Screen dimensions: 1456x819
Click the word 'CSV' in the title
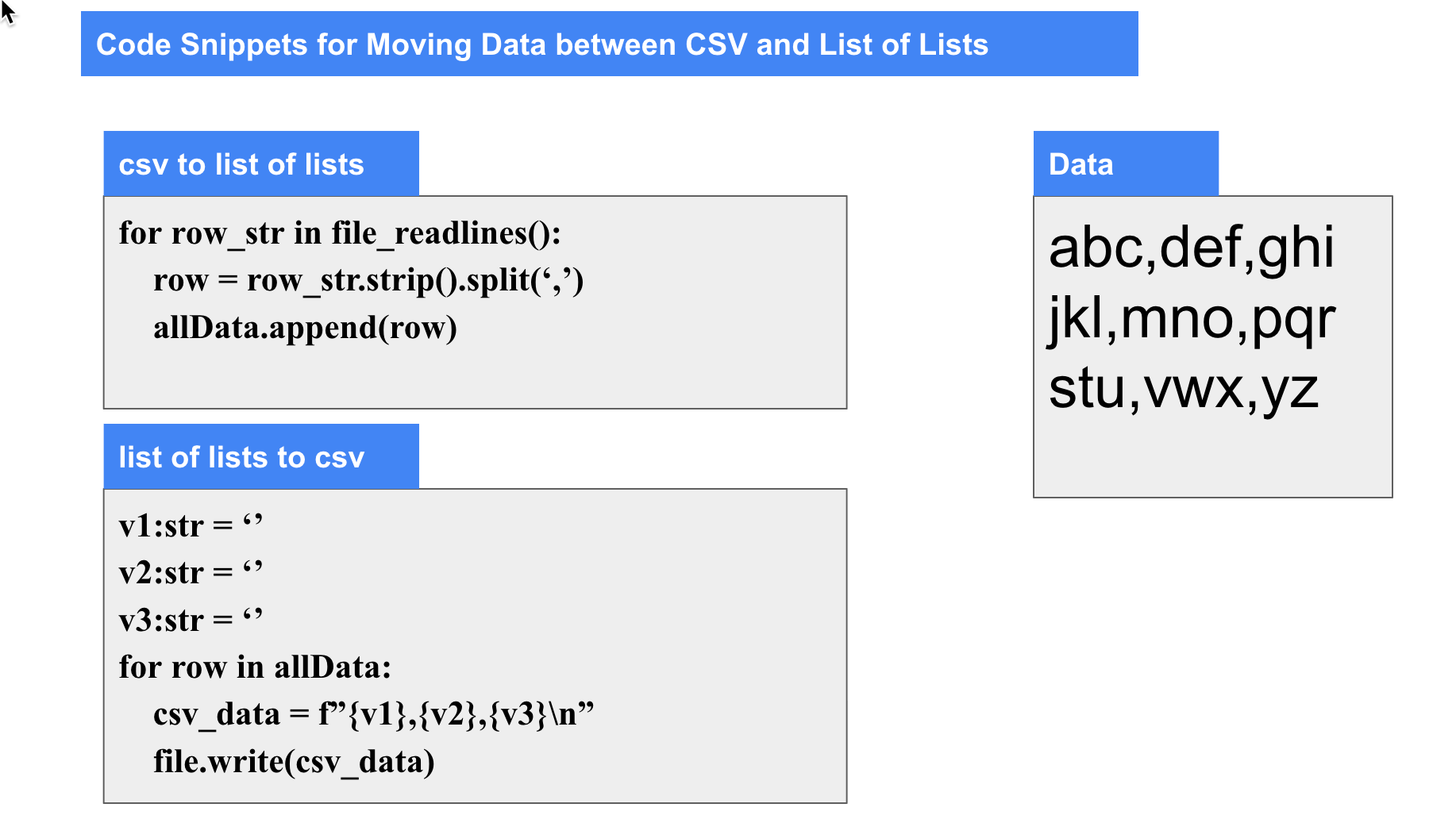coord(716,44)
